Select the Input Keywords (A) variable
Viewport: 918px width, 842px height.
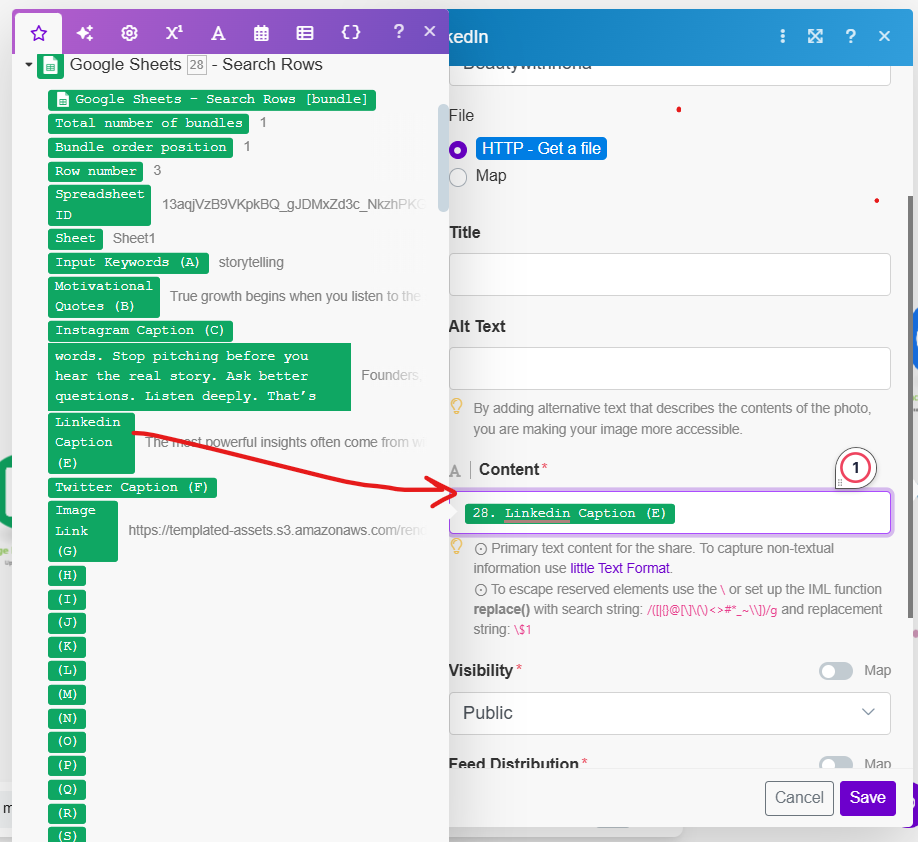[128, 263]
